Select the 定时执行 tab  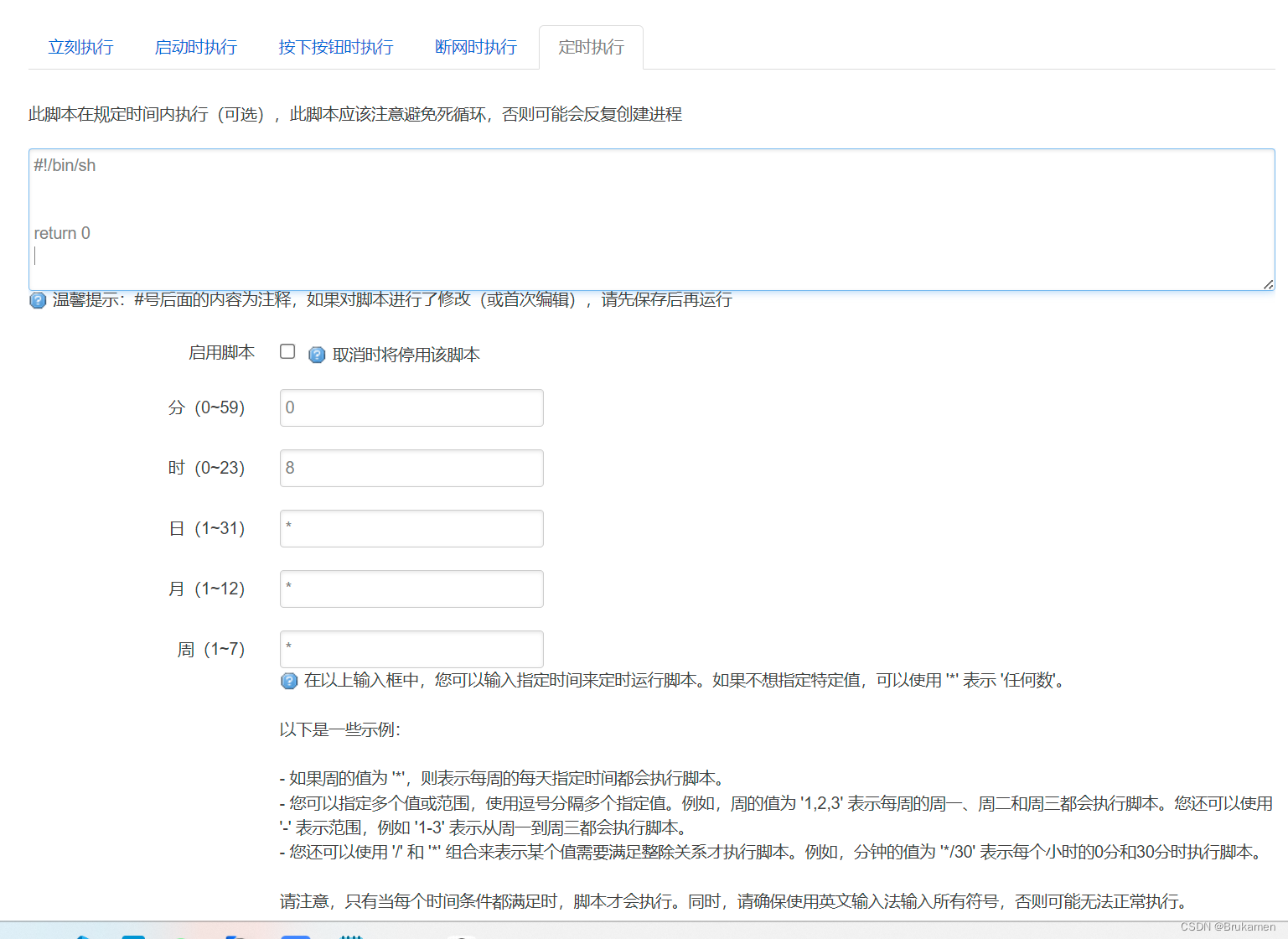tap(591, 47)
